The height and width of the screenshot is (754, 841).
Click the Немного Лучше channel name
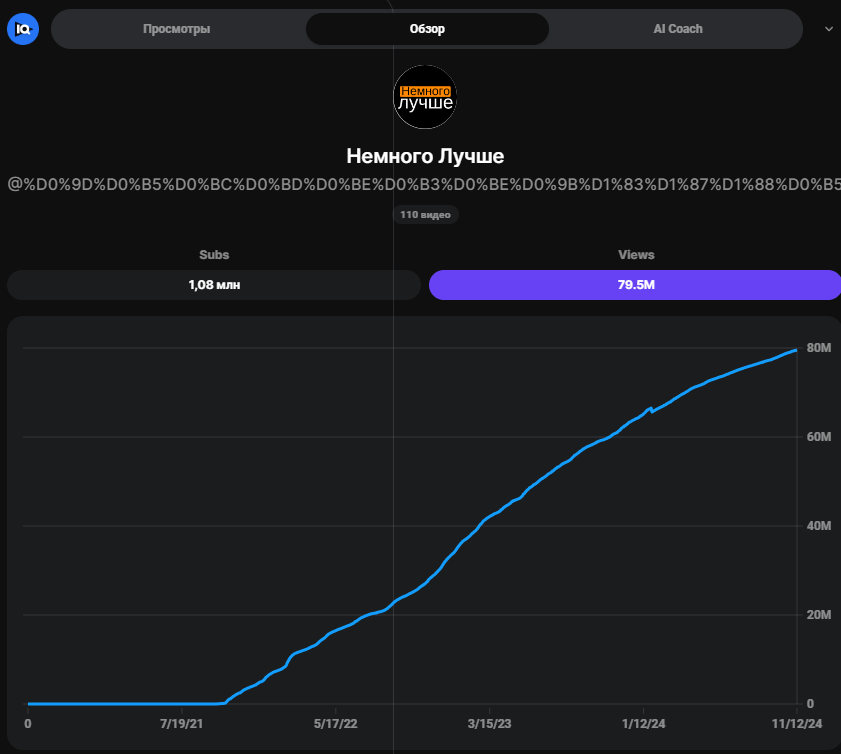point(425,156)
